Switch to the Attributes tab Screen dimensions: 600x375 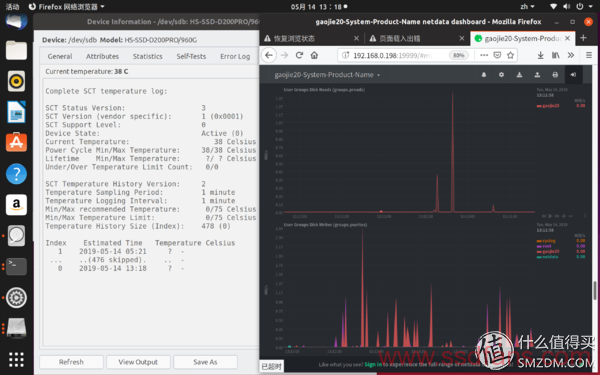point(102,56)
